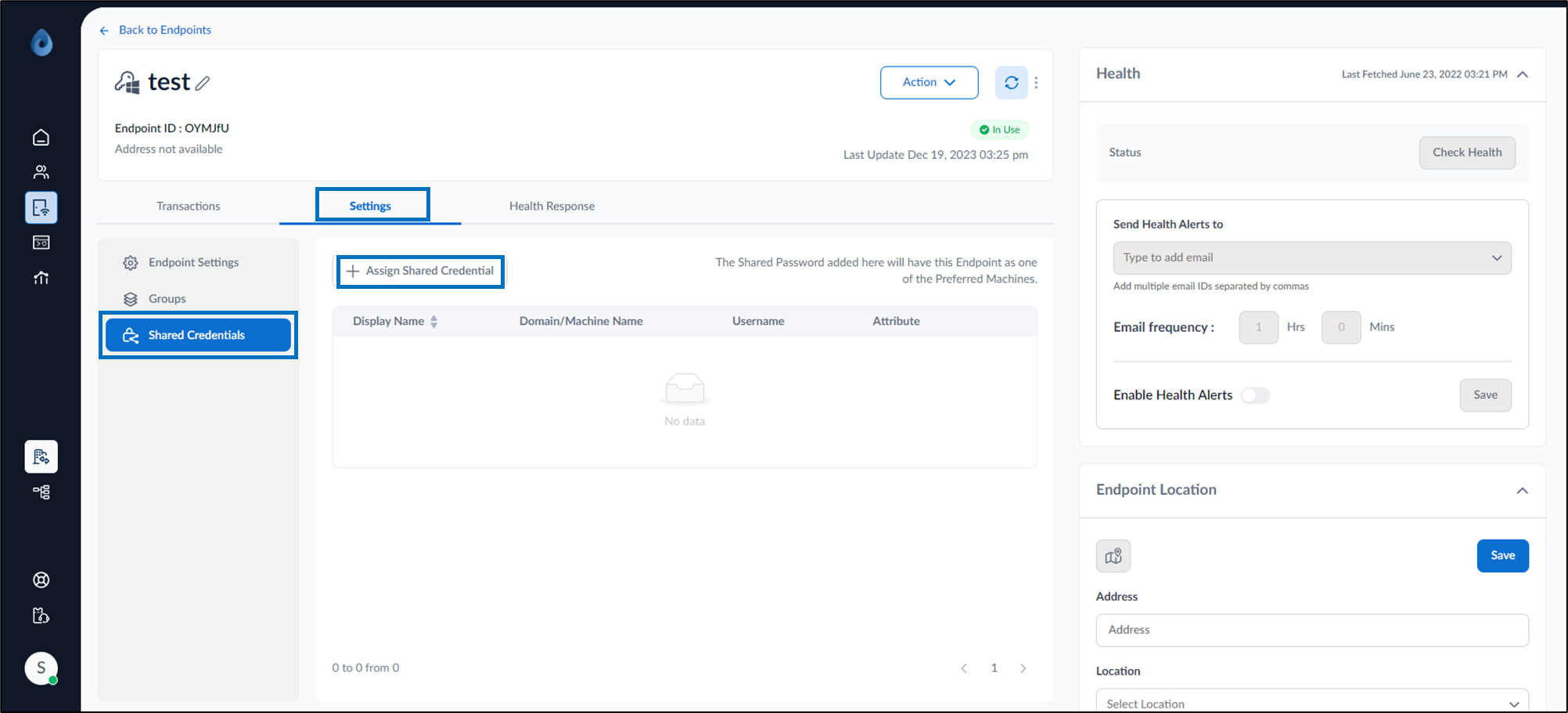Click the grey Save button for health alerts
Image resolution: width=1568 pixels, height=713 pixels.
1484,395
